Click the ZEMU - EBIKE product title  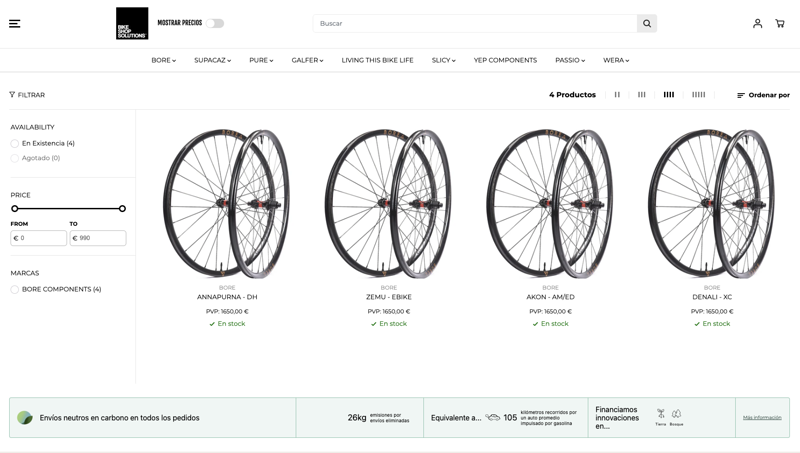389,297
